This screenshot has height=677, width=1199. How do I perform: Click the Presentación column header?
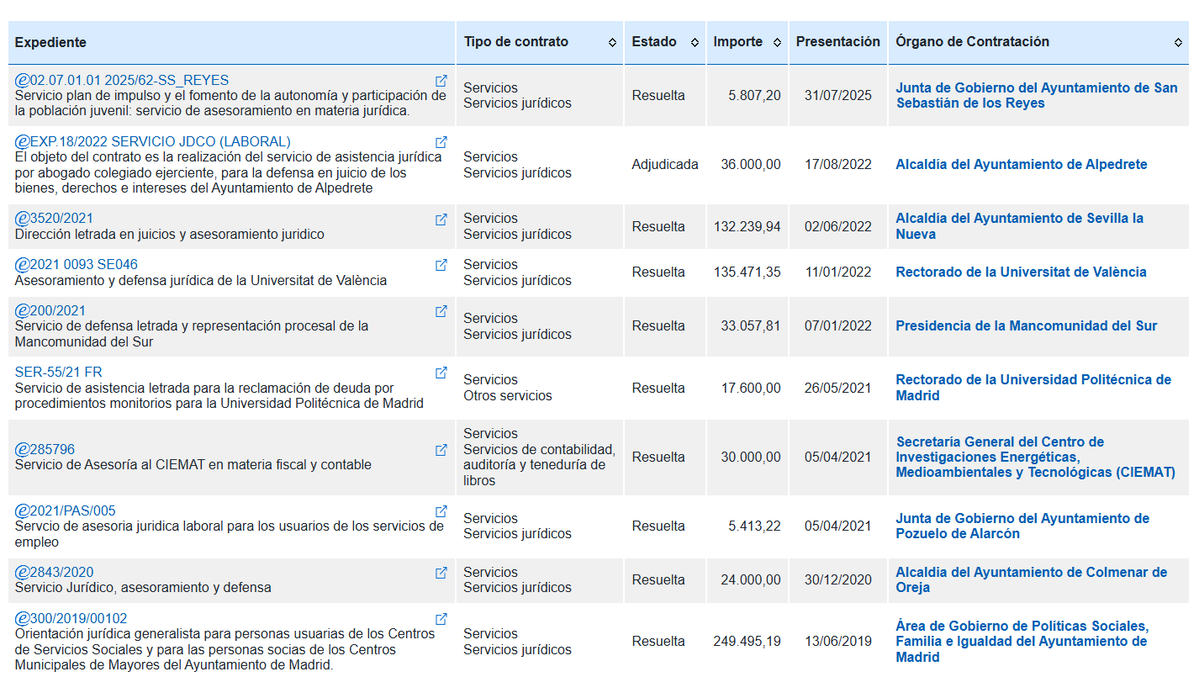(x=838, y=42)
